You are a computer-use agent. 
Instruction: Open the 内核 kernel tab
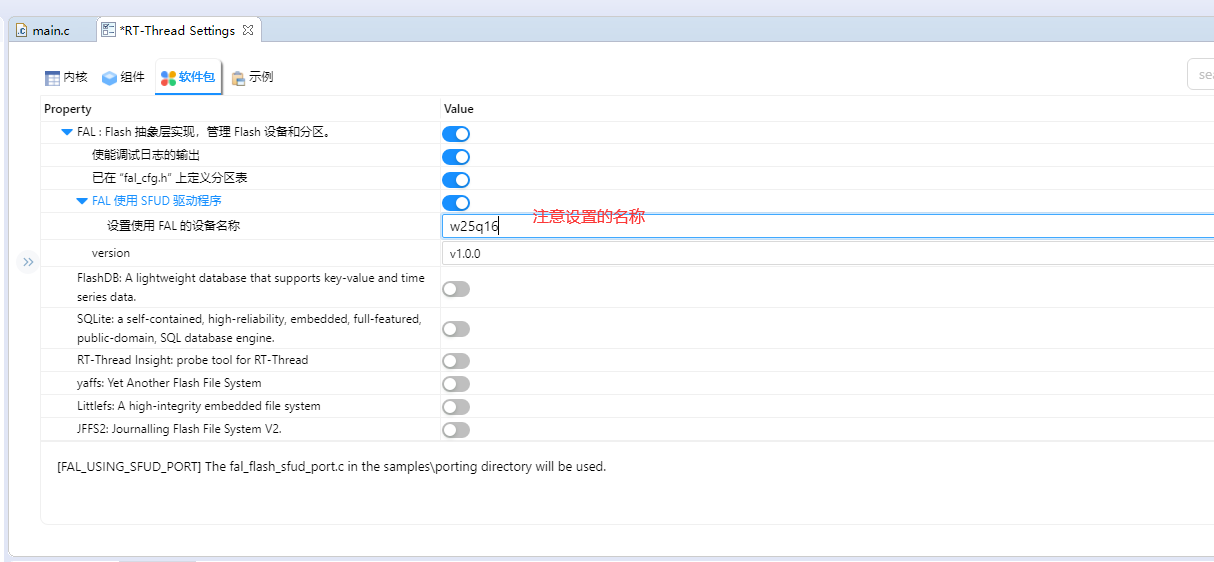(x=67, y=77)
